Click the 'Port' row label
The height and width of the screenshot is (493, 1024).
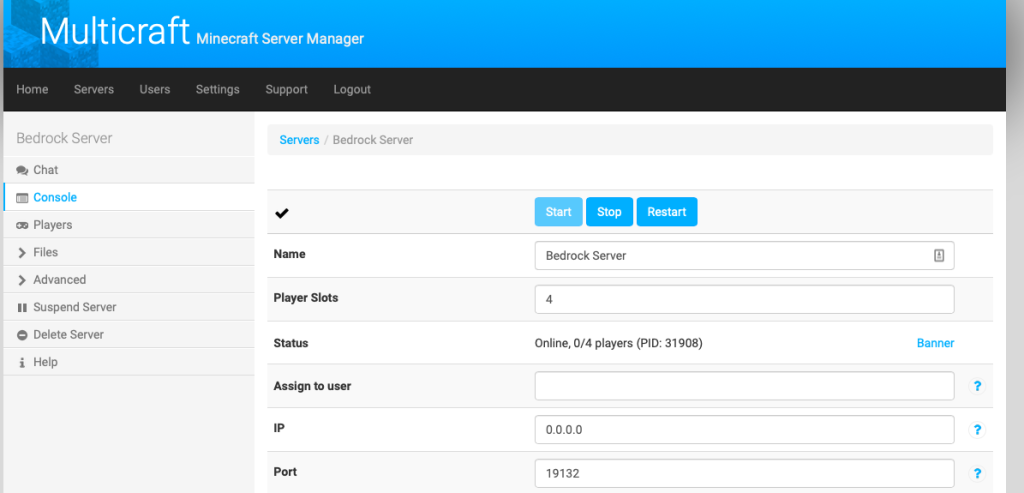tap(285, 471)
